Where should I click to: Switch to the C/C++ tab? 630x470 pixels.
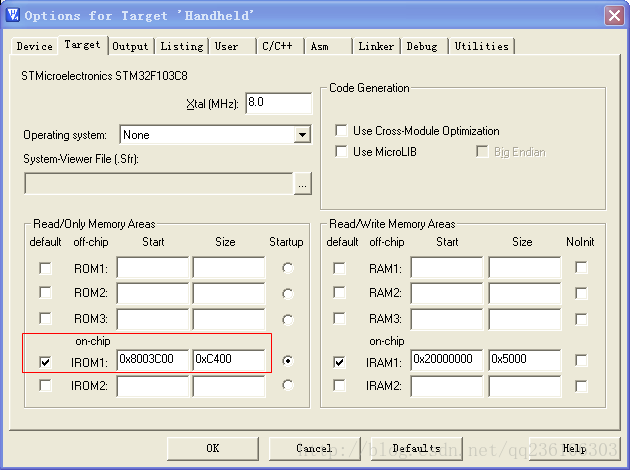point(279,46)
